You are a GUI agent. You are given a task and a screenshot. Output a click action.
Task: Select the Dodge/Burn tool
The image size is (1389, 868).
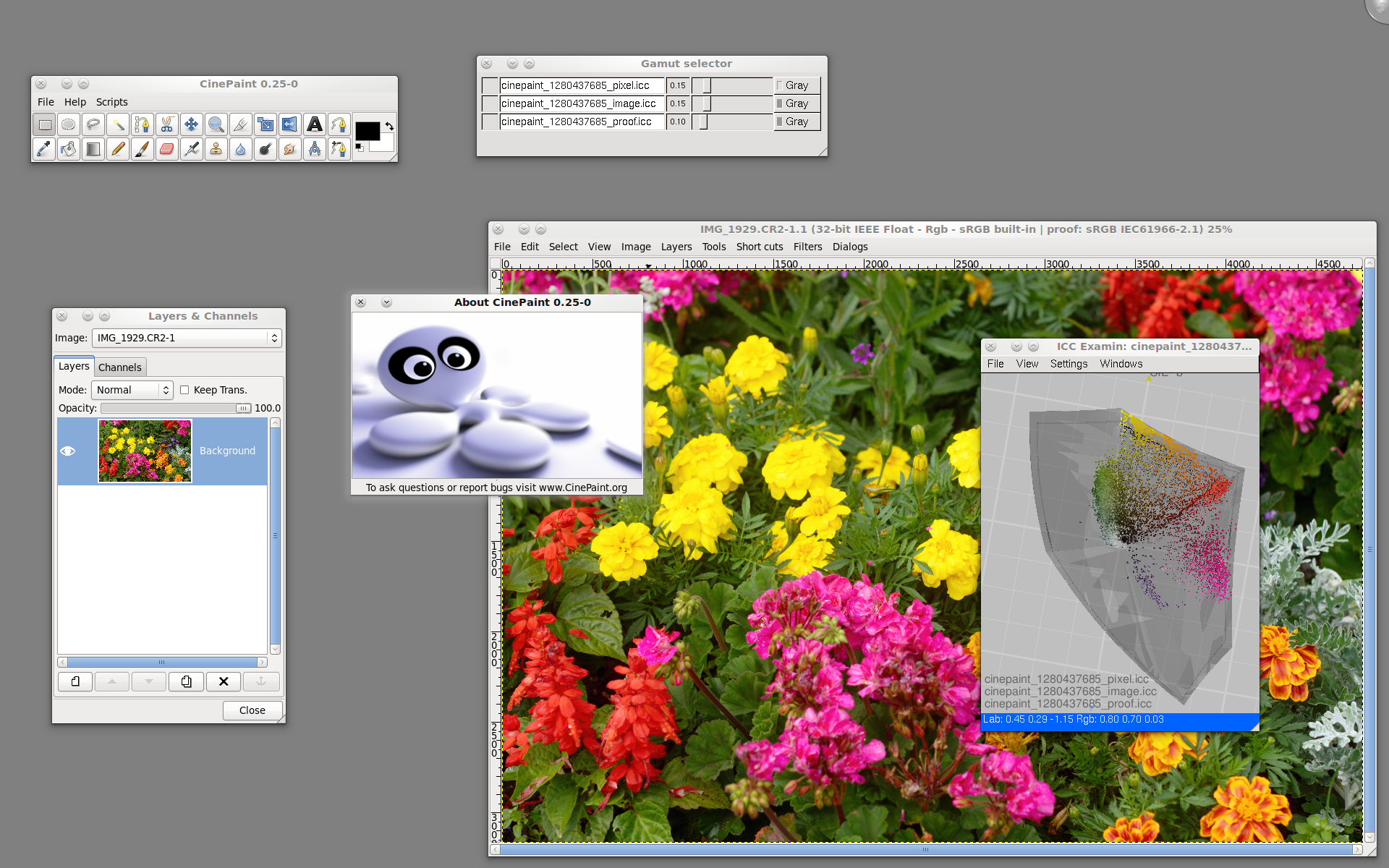click(266, 149)
